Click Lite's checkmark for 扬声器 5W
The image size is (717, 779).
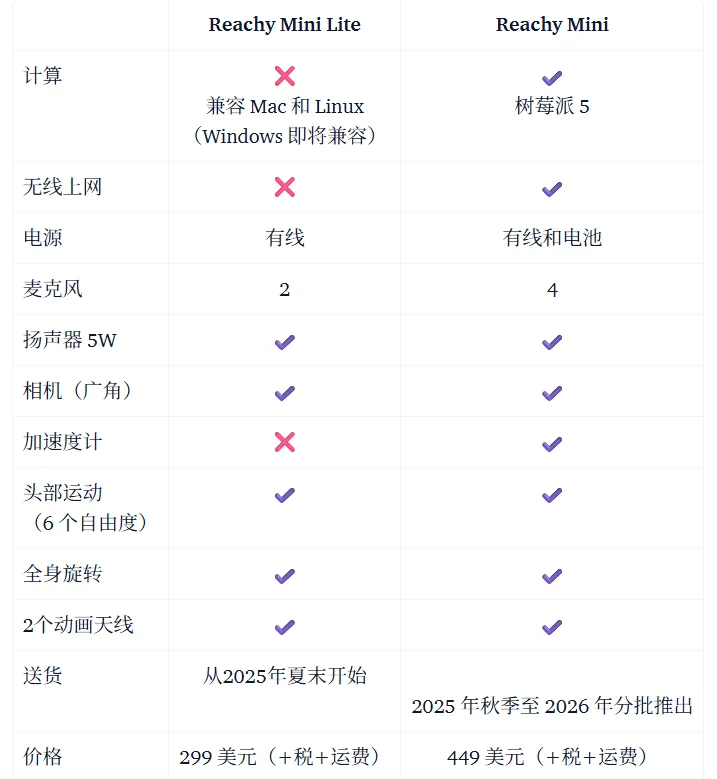(x=285, y=342)
